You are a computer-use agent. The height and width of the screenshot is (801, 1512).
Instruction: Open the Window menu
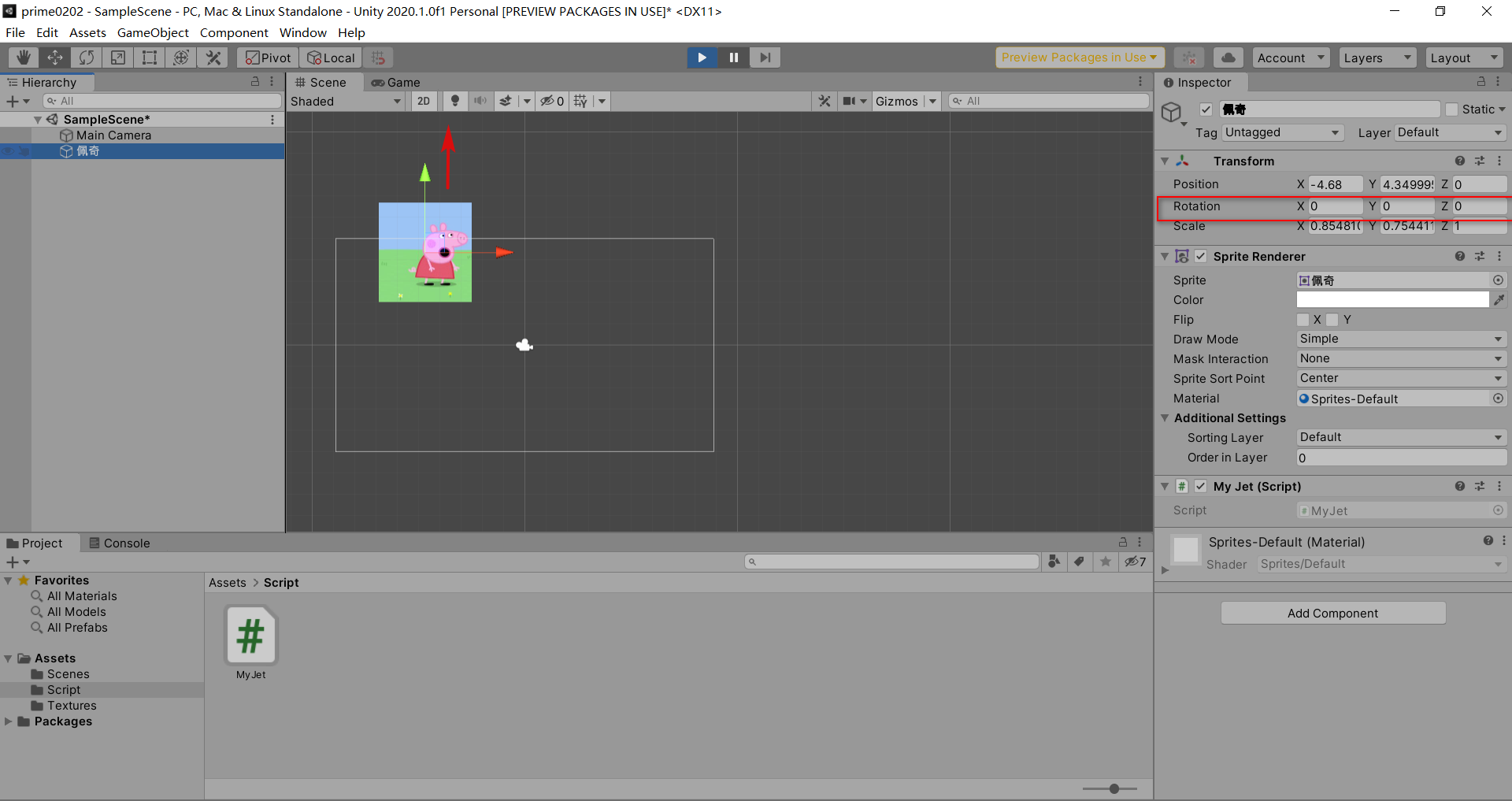pyautogui.click(x=302, y=32)
